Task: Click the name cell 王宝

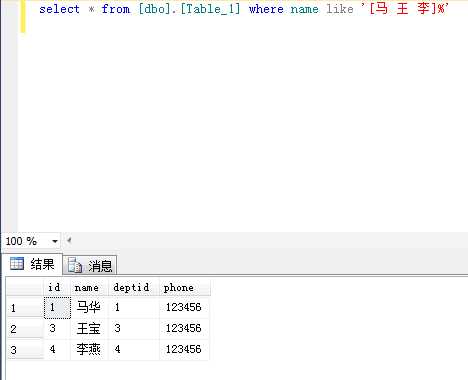Action: click(x=89, y=329)
